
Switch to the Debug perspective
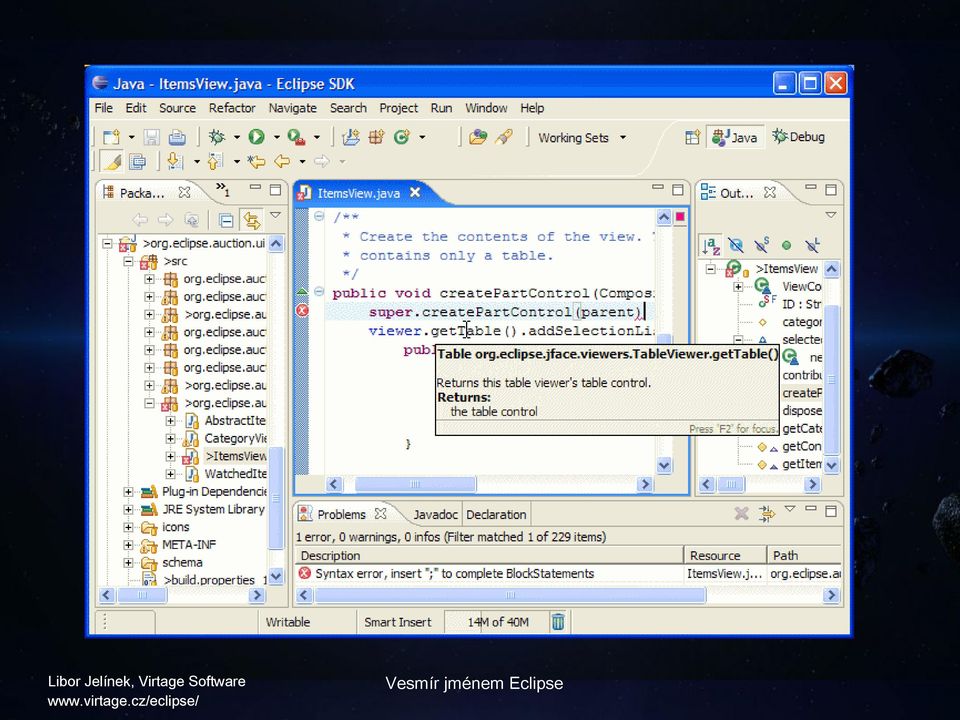point(798,137)
